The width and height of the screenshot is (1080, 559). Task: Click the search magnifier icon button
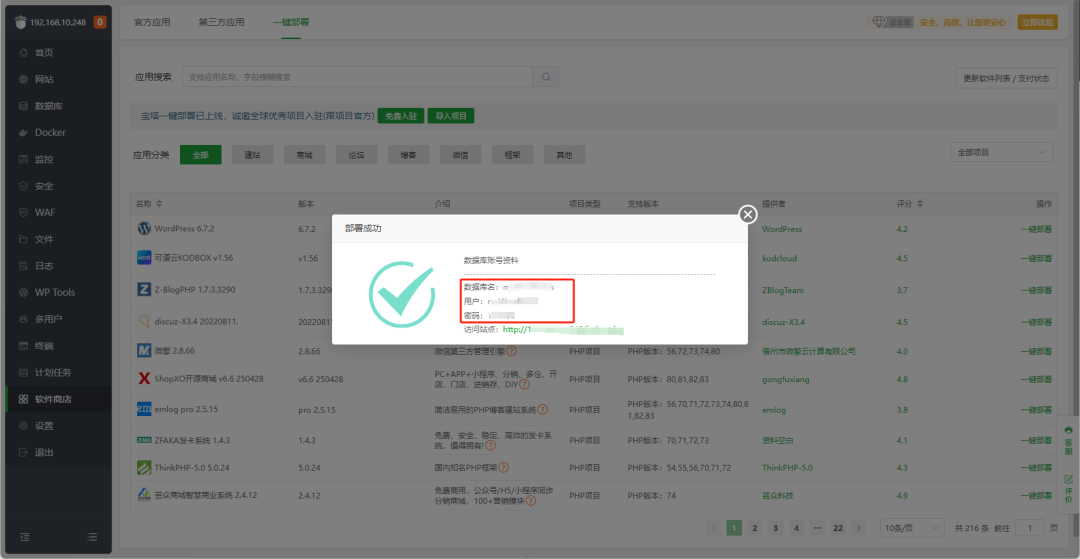coord(546,77)
